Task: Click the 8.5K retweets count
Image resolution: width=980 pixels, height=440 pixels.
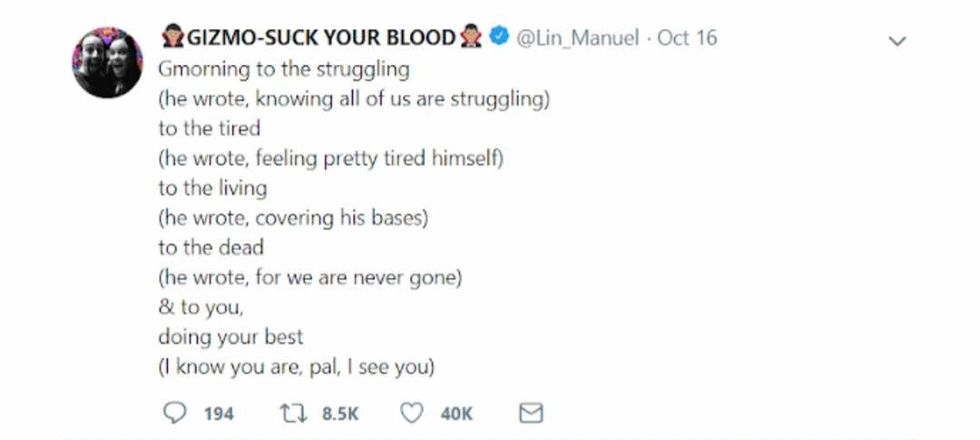Action: (x=339, y=414)
